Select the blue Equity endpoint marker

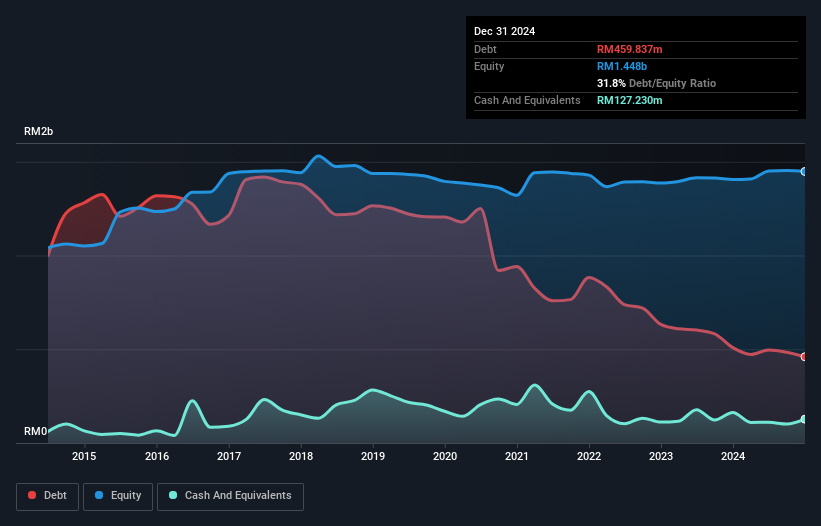click(x=804, y=172)
